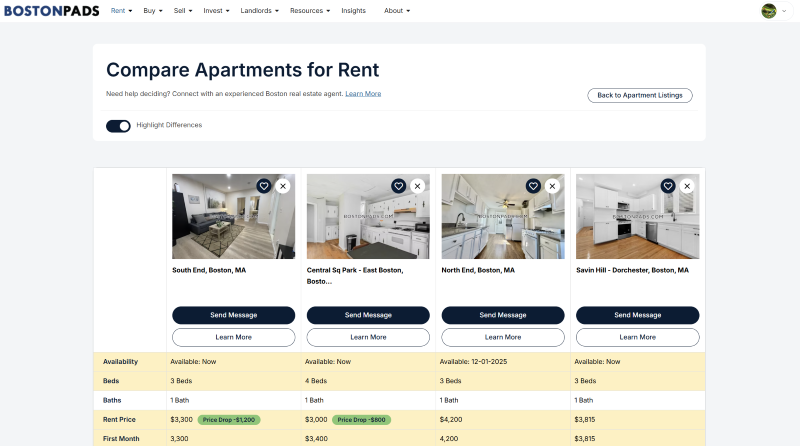Click the North End, Boston, MA title
The image size is (800, 446).
pos(478,270)
